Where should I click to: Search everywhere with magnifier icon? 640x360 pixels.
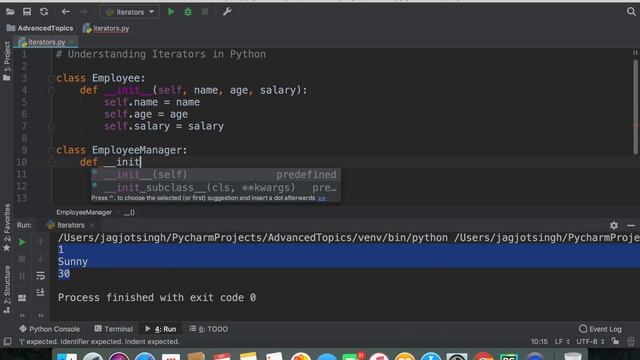(631, 11)
